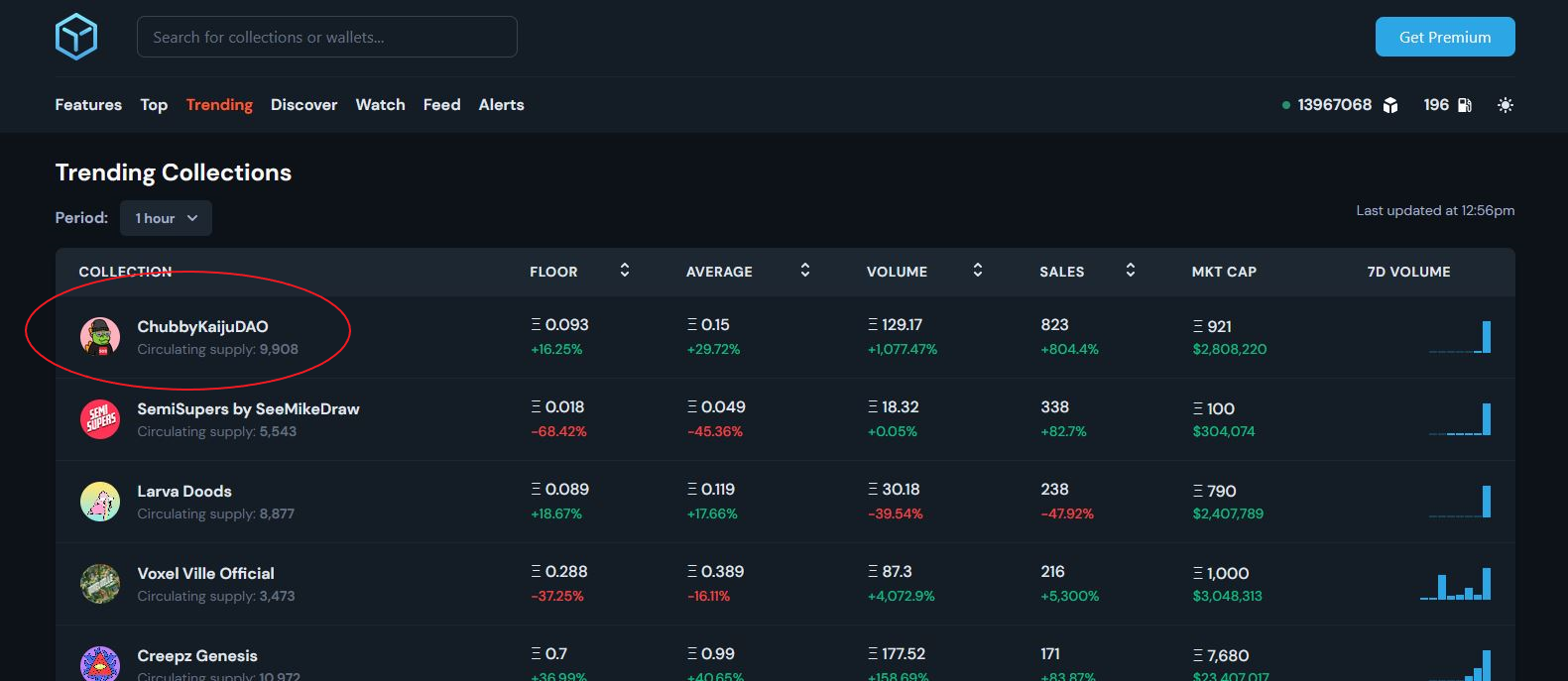The height and width of the screenshot is (681, 1568).
Task: Click Larva Doods average 0.119
Action: click(711, 489)
